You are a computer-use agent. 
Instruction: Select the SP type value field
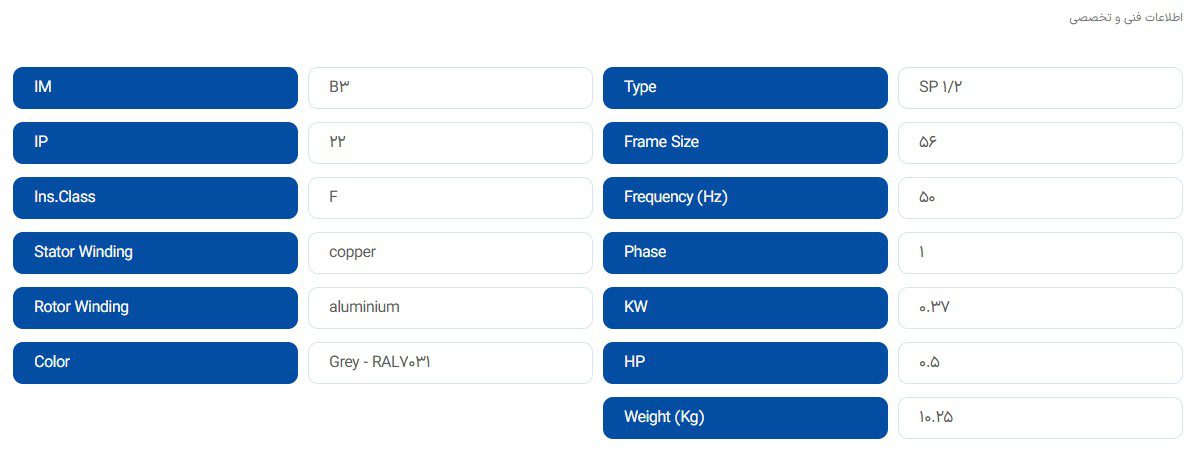pyautogui.click(x=1040, y=88)
